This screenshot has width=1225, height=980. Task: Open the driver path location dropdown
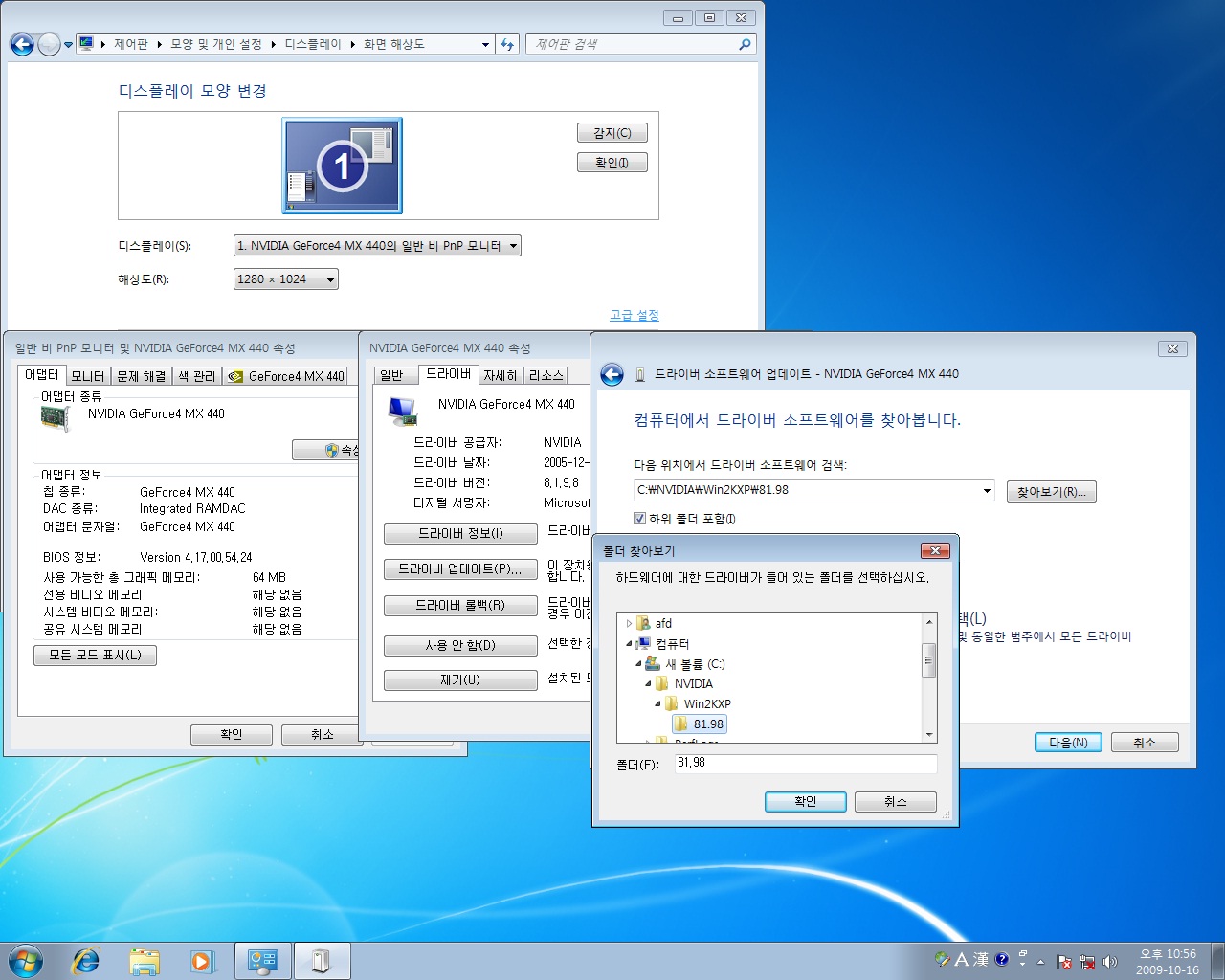tap(987, 491)
